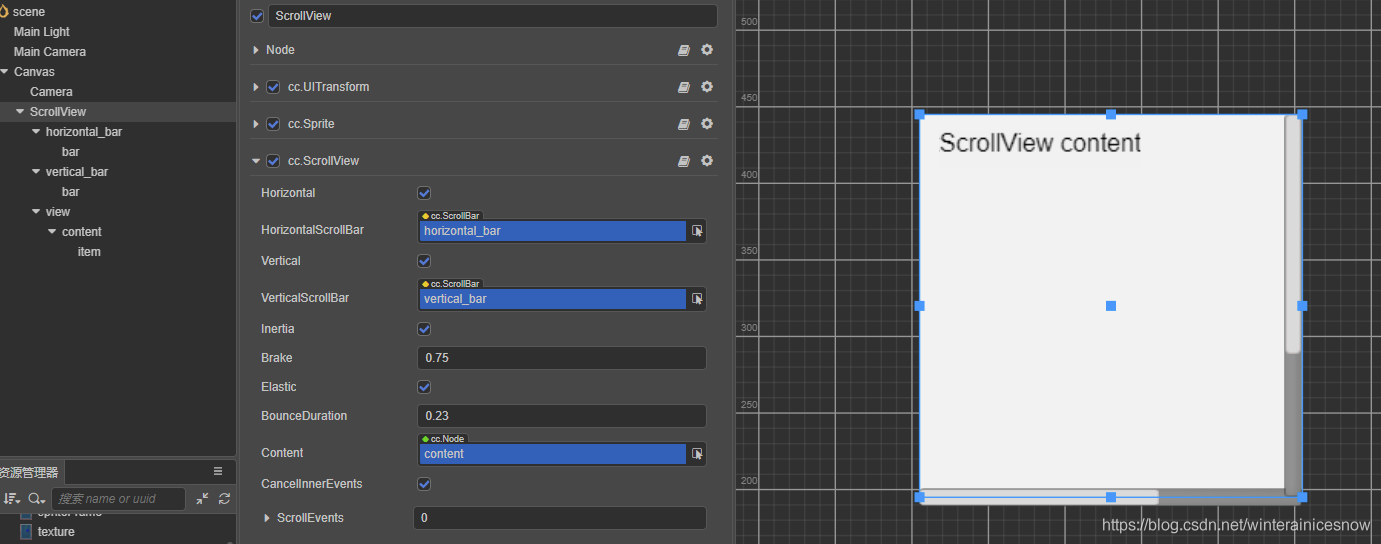Collapse the horizontal_bar node

pos(36,132)
